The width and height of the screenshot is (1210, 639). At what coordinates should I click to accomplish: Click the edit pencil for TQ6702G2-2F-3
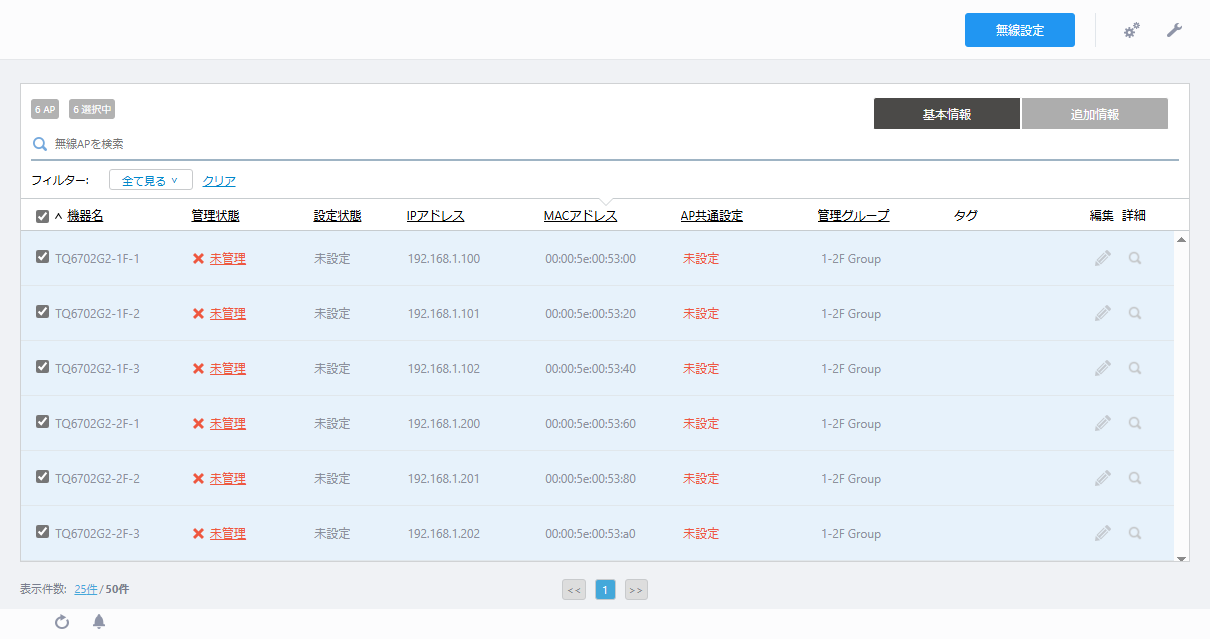[1102, 533]
